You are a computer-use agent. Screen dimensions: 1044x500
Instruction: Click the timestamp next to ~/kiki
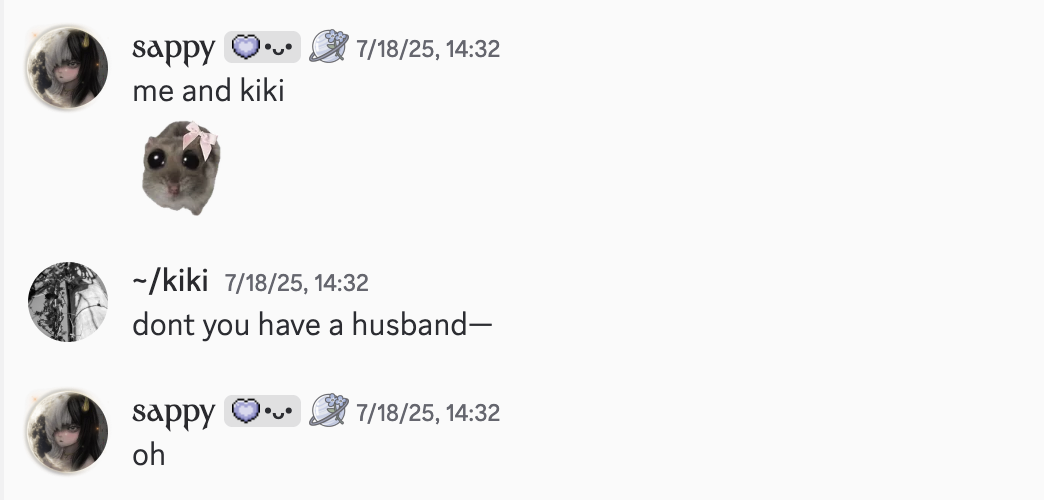pyautogui.click(x=296, y=283)
